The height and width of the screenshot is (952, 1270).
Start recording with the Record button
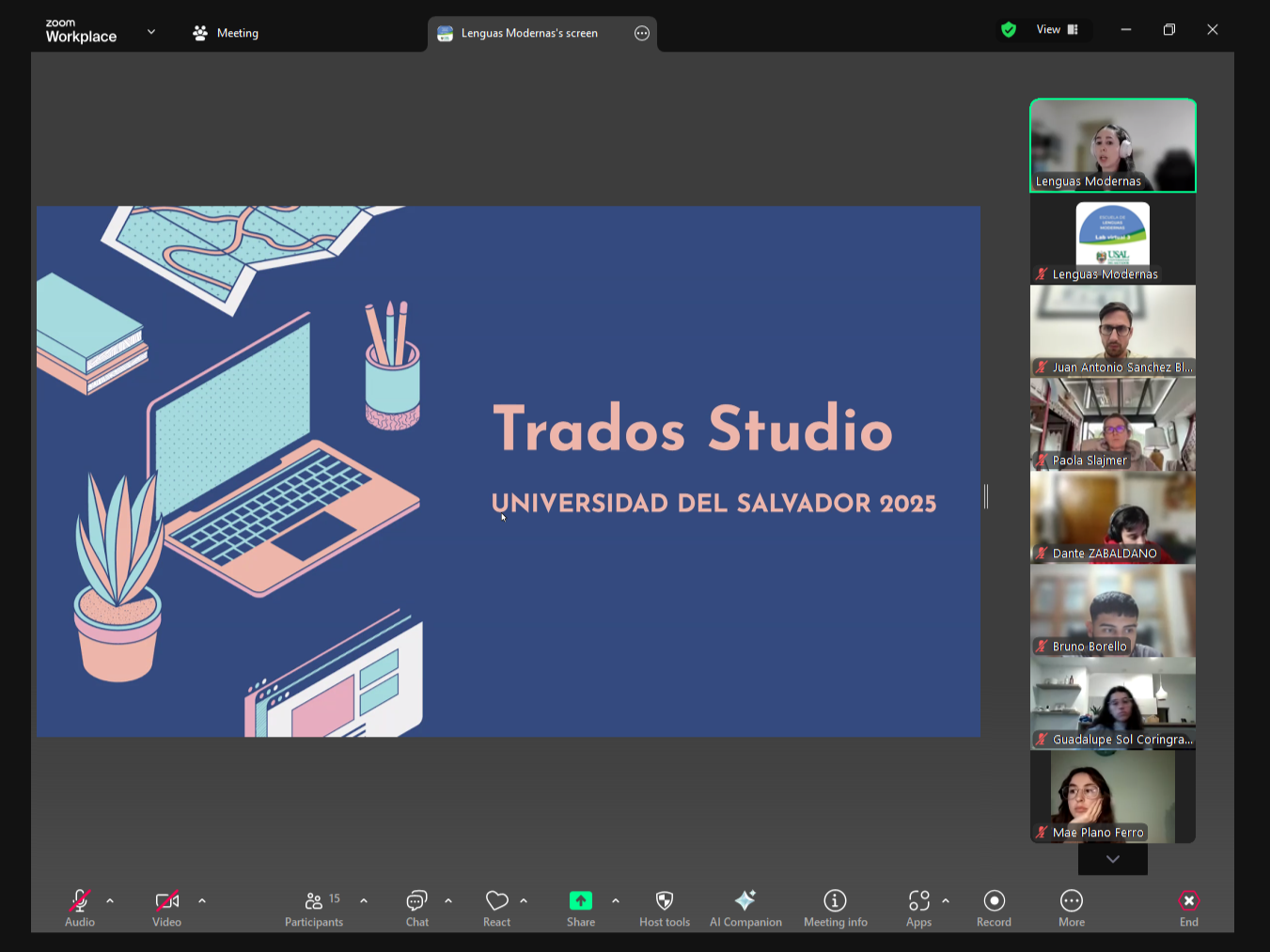pyautogui.click(x=994, y=907)
